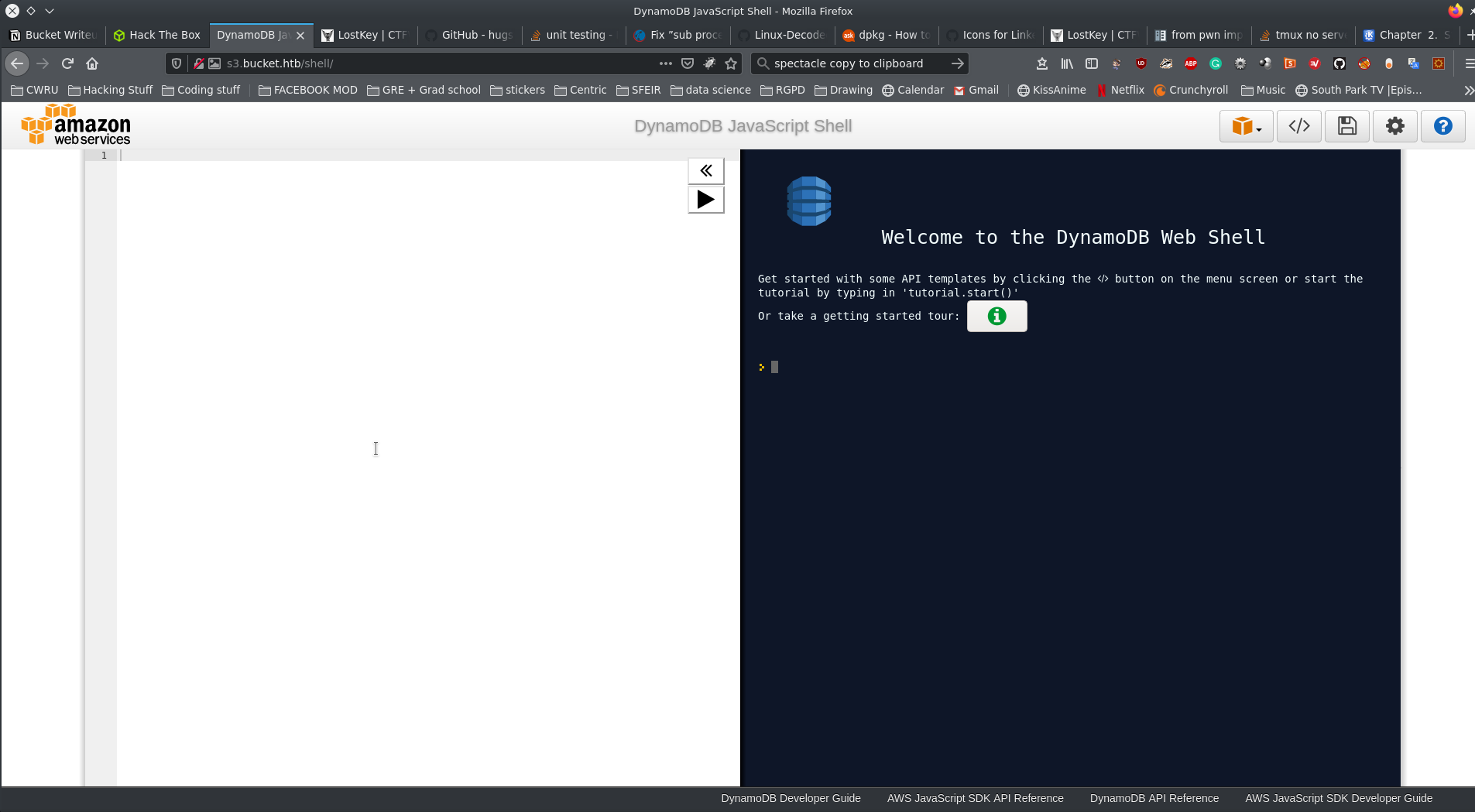1475x812 pixels.
Task: Open the Hacking Stuff bookmarks folder
Action: [x=111, y=90]
